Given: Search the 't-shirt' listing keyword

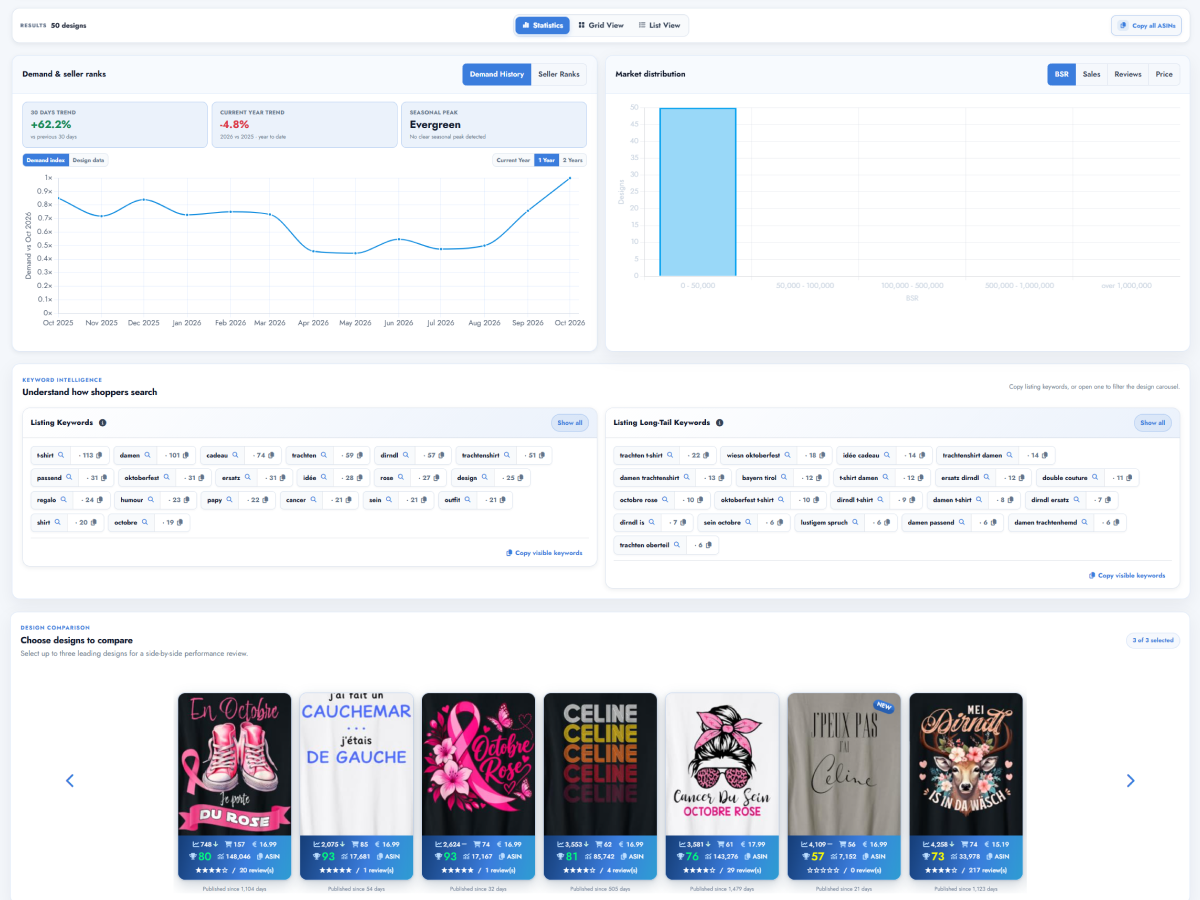Looking at the screenshot, I should 61,455.
